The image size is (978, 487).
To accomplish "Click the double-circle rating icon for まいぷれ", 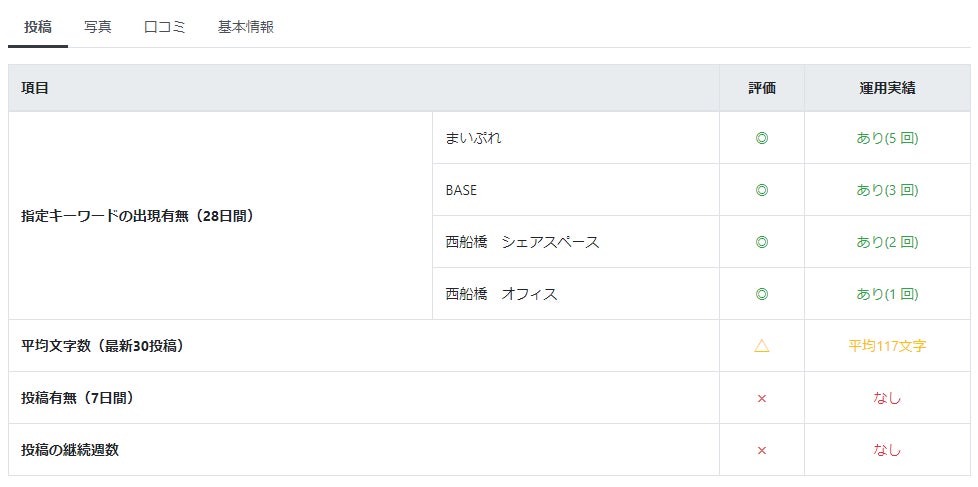I will [762, 138].
